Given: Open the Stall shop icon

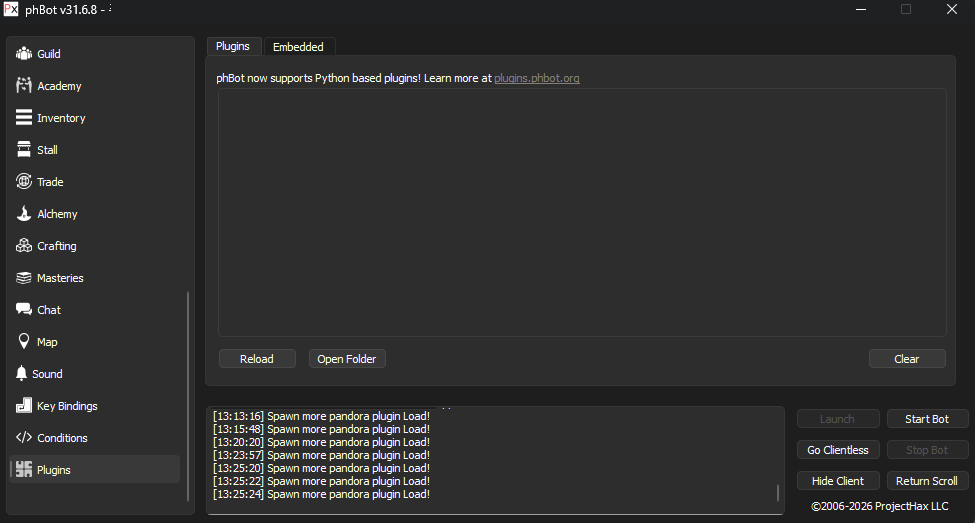Looking at the screenshot, I should [x=24, y=150].
